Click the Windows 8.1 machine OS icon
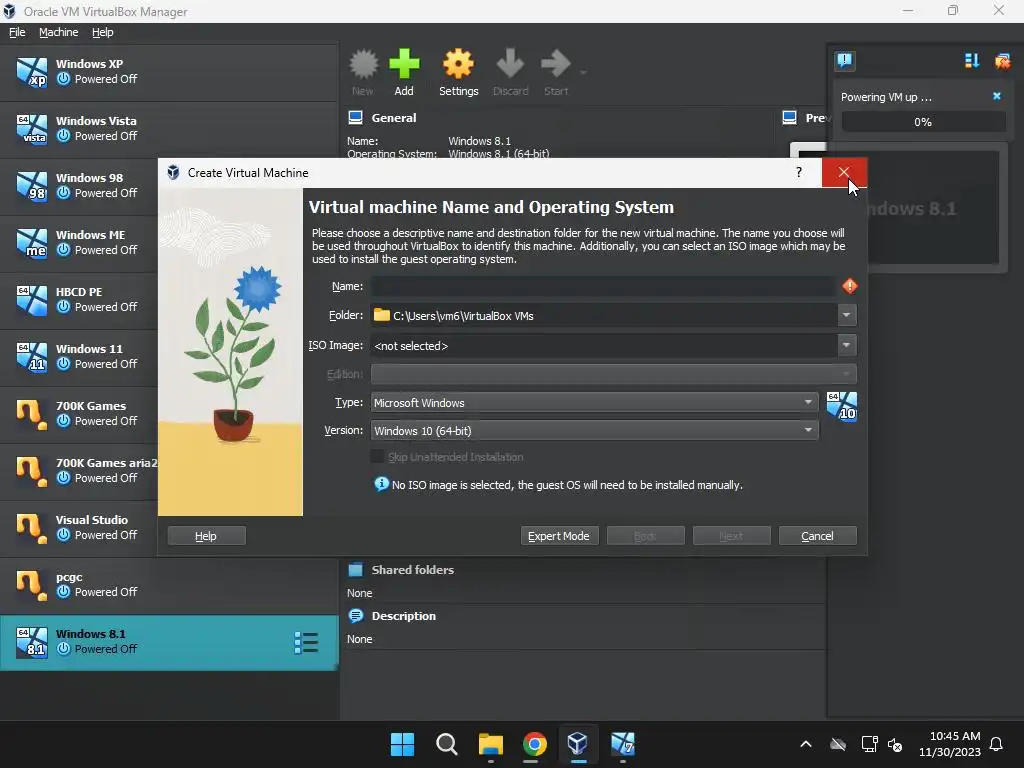This screenshot has height=768, width=1024. pos(31,642)
